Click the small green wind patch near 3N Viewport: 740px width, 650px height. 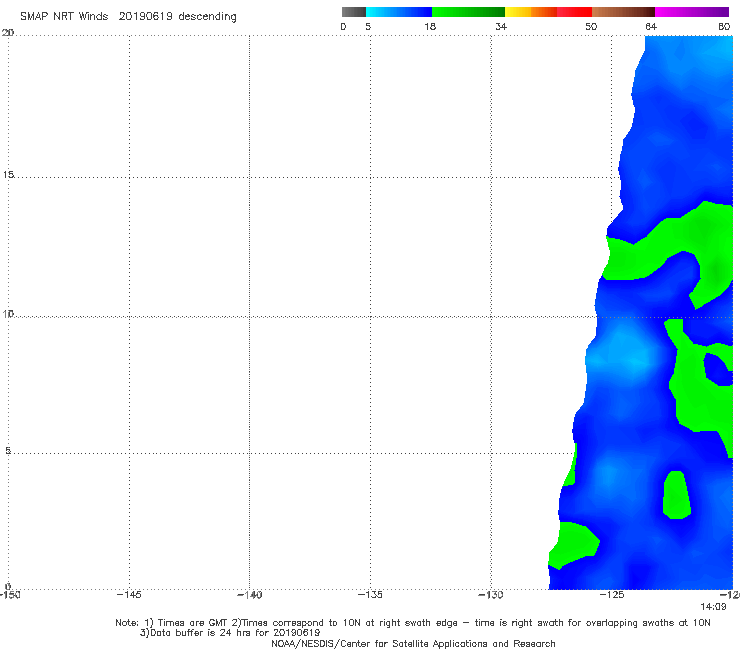coord(676,495)
